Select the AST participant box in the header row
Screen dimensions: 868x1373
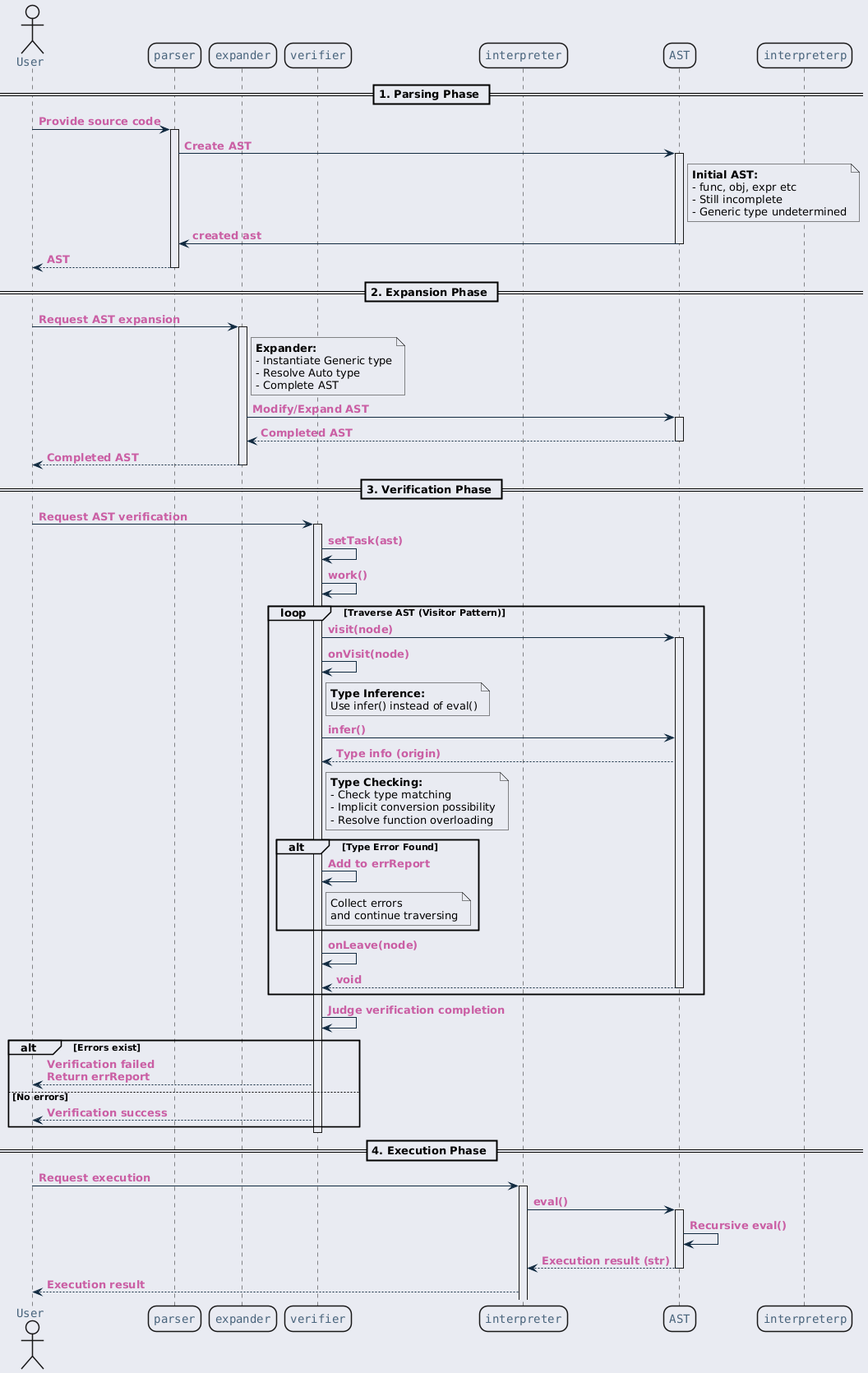point(680,55)
